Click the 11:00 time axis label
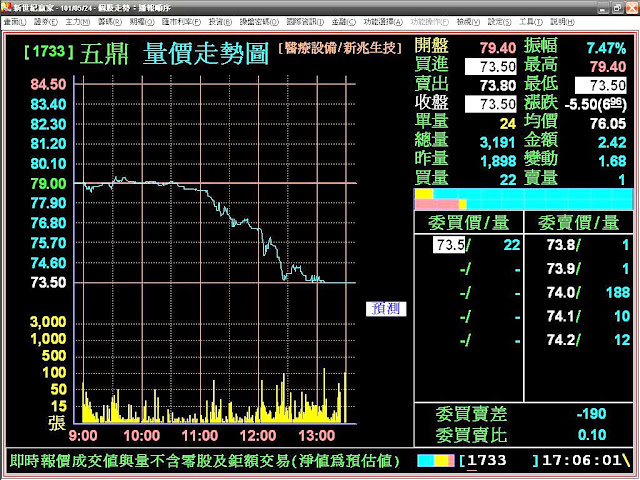Image resolution: width=640 pixels, height=480 pixels. (x=200, y=436)
